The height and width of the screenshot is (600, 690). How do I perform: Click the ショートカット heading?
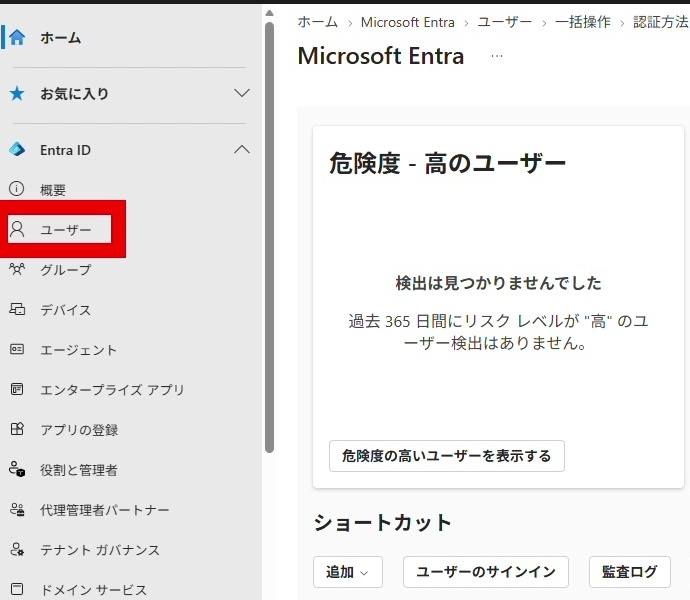pyautogui.click(x=383, y=523)
